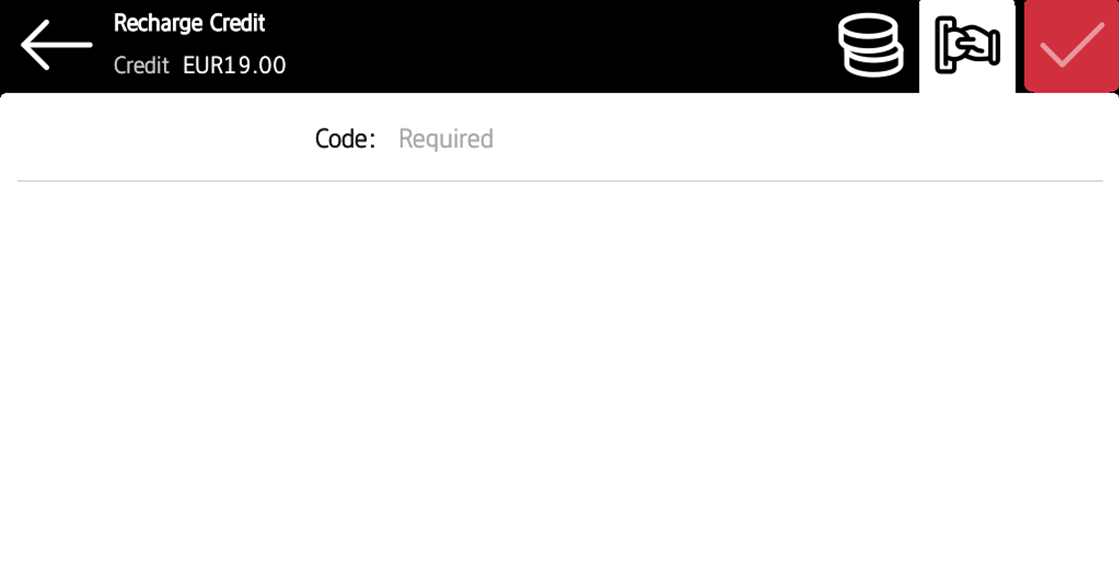The image size is (1119, 588).
Task: Click the black header bar beside the title
Action: 557,46
